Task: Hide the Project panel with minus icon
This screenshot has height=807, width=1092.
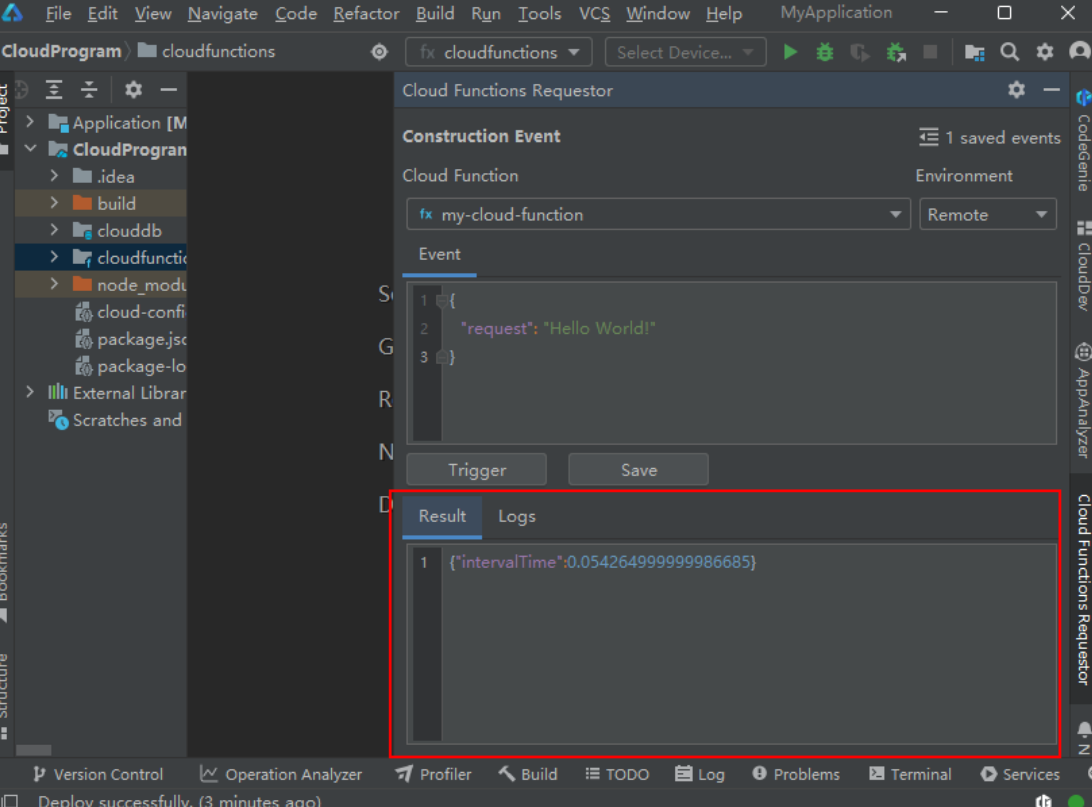Action: (169, 90)
